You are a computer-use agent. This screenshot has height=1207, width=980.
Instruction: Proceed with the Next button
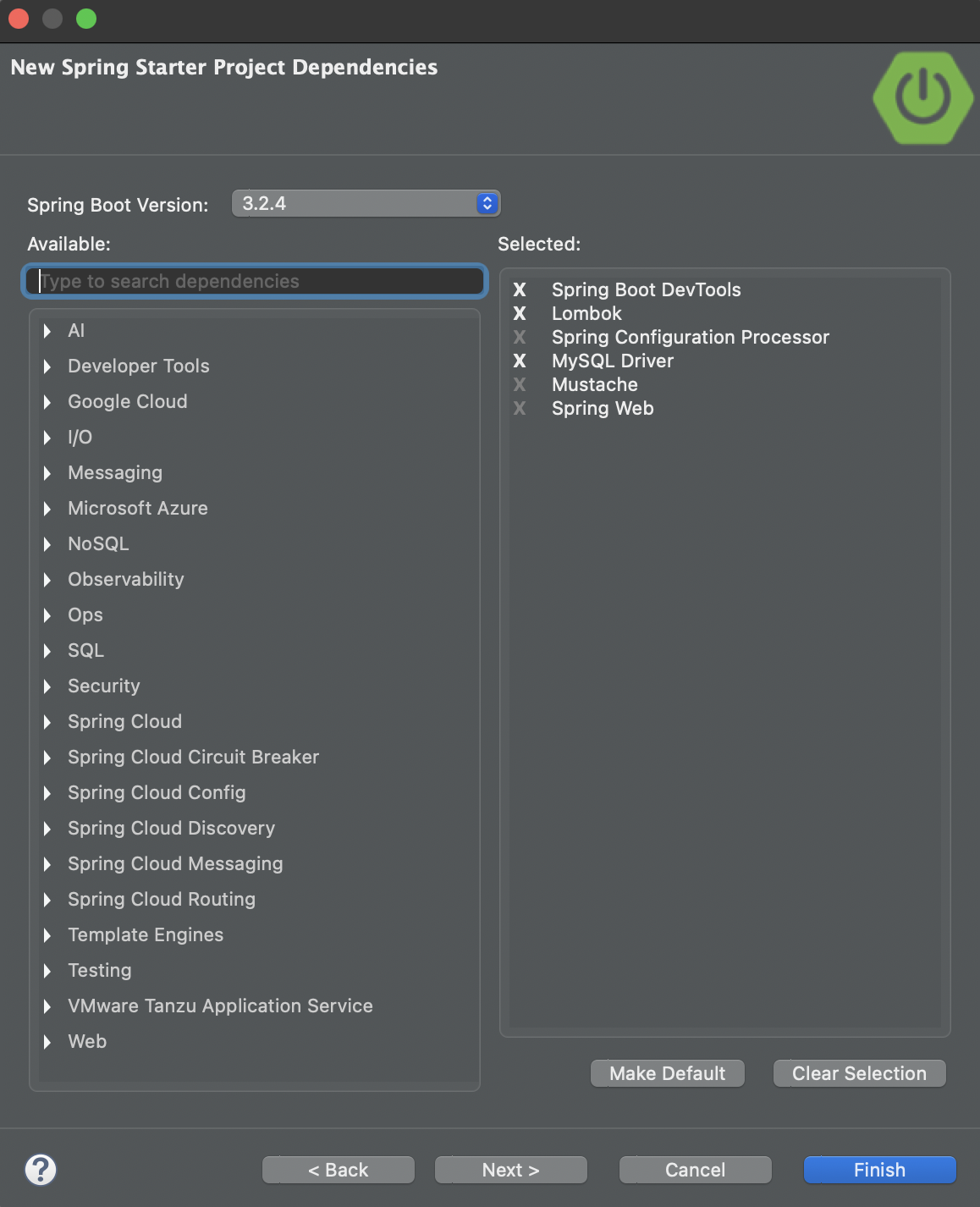(511, 1170)
